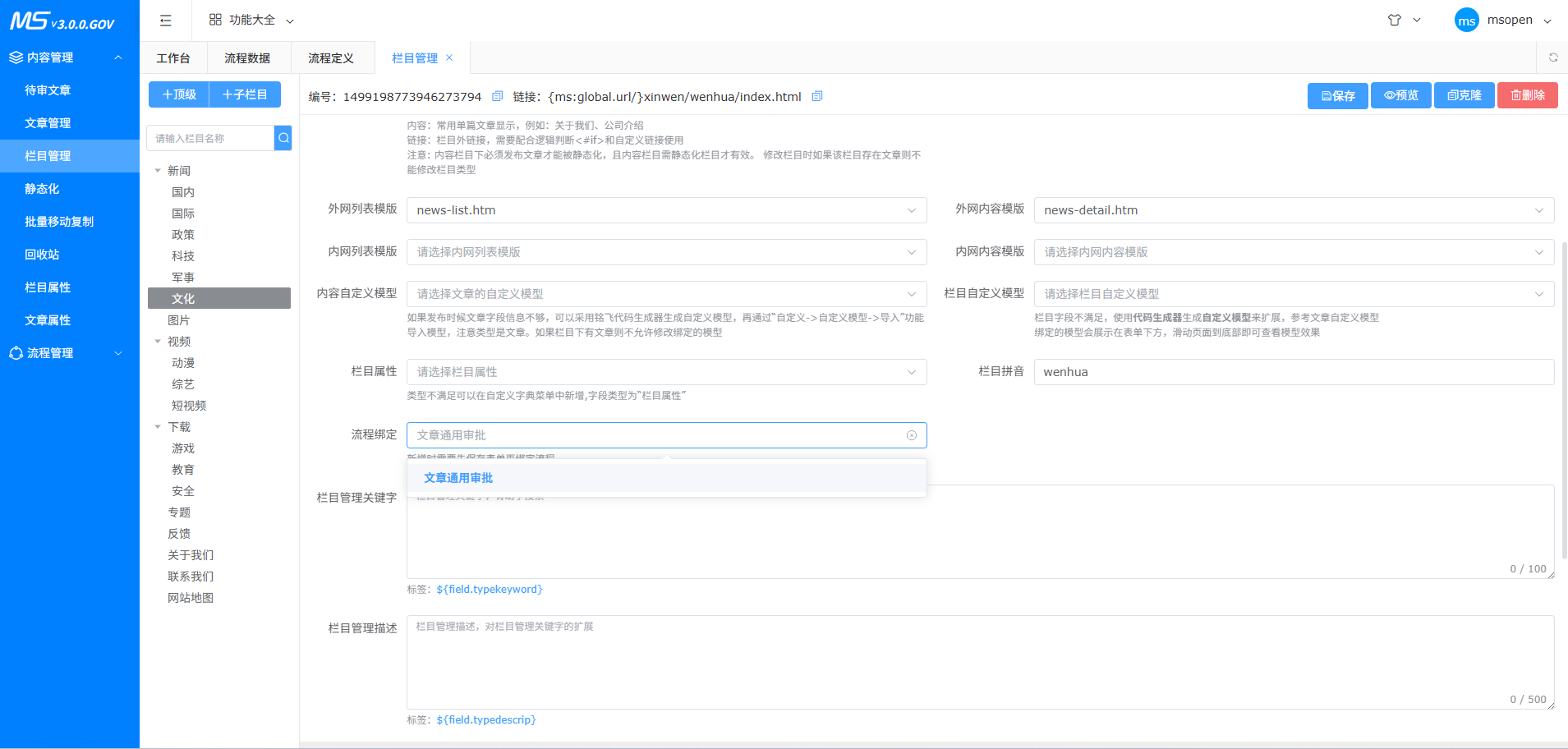Switch to the 流程数据 tab
1568x749 pixels.
pos(247,58)
